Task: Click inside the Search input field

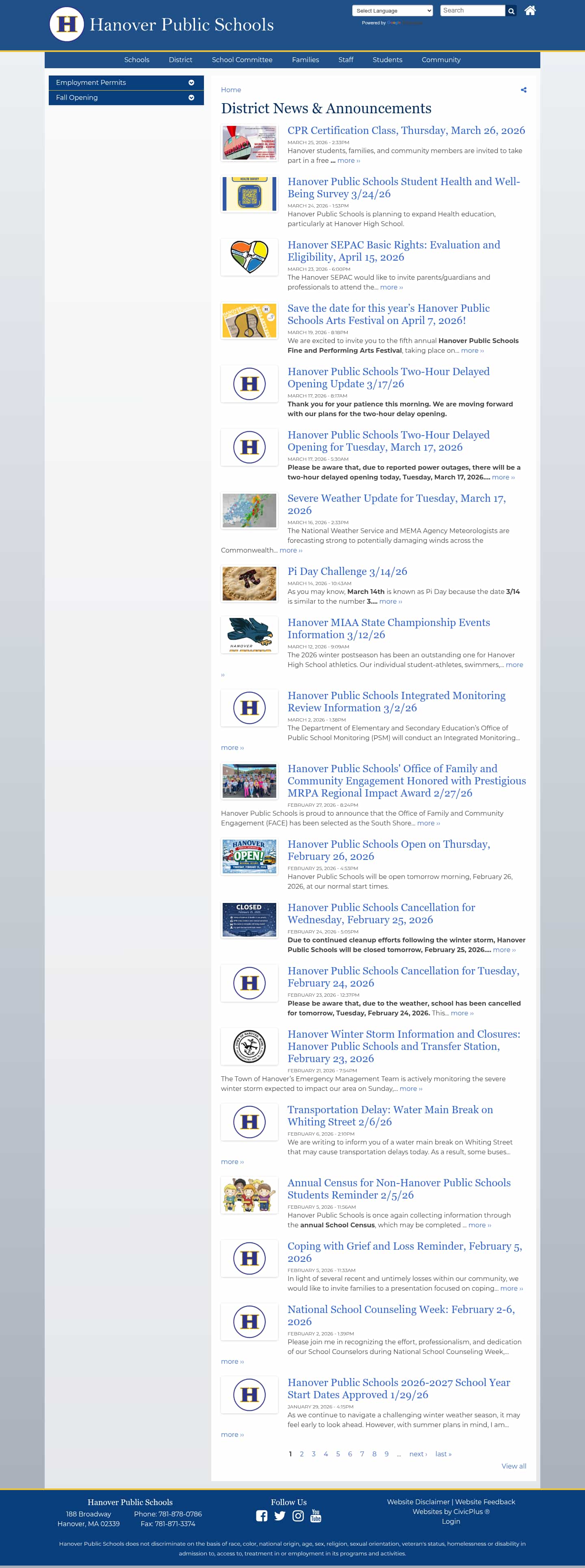Action: [472, 11]
